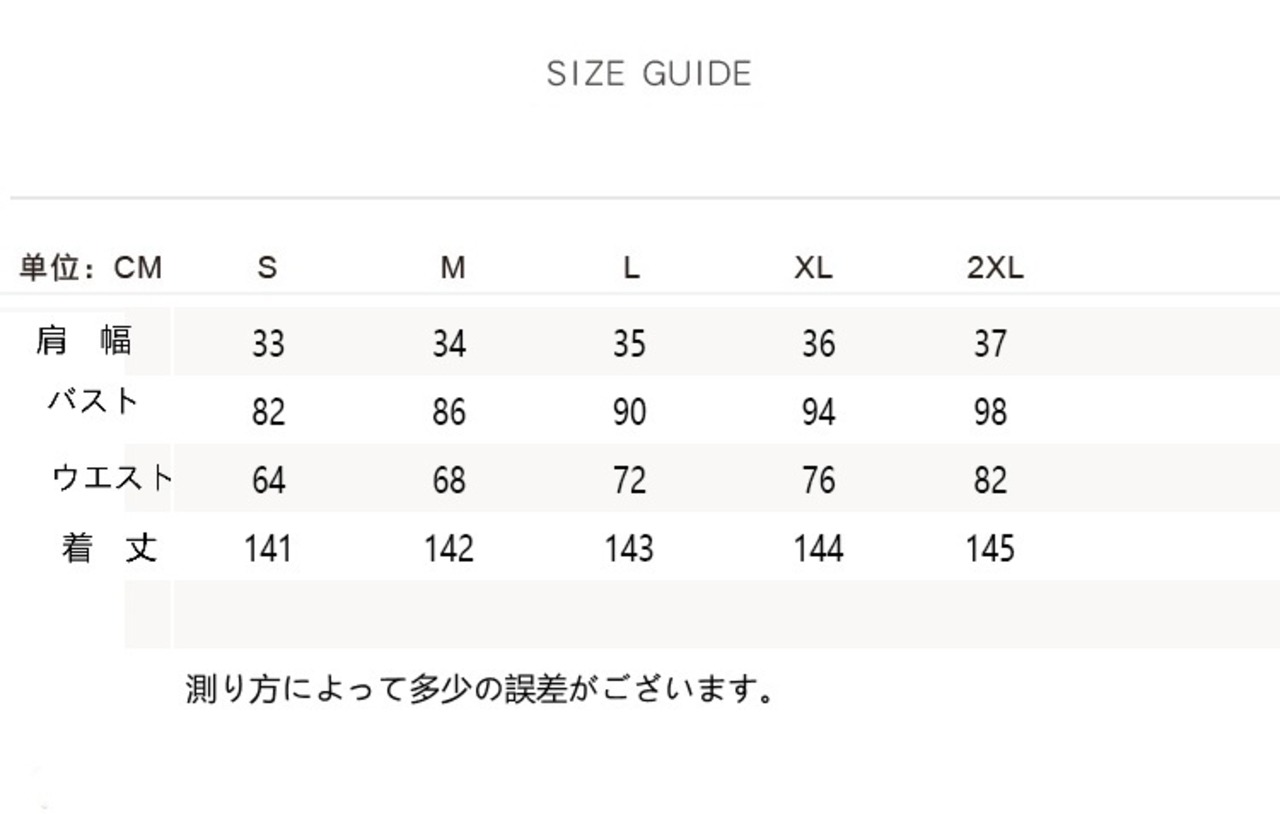Viewport: 1280px width, 814px height.
Task: Select the L size column header
Action: [630, 268]
